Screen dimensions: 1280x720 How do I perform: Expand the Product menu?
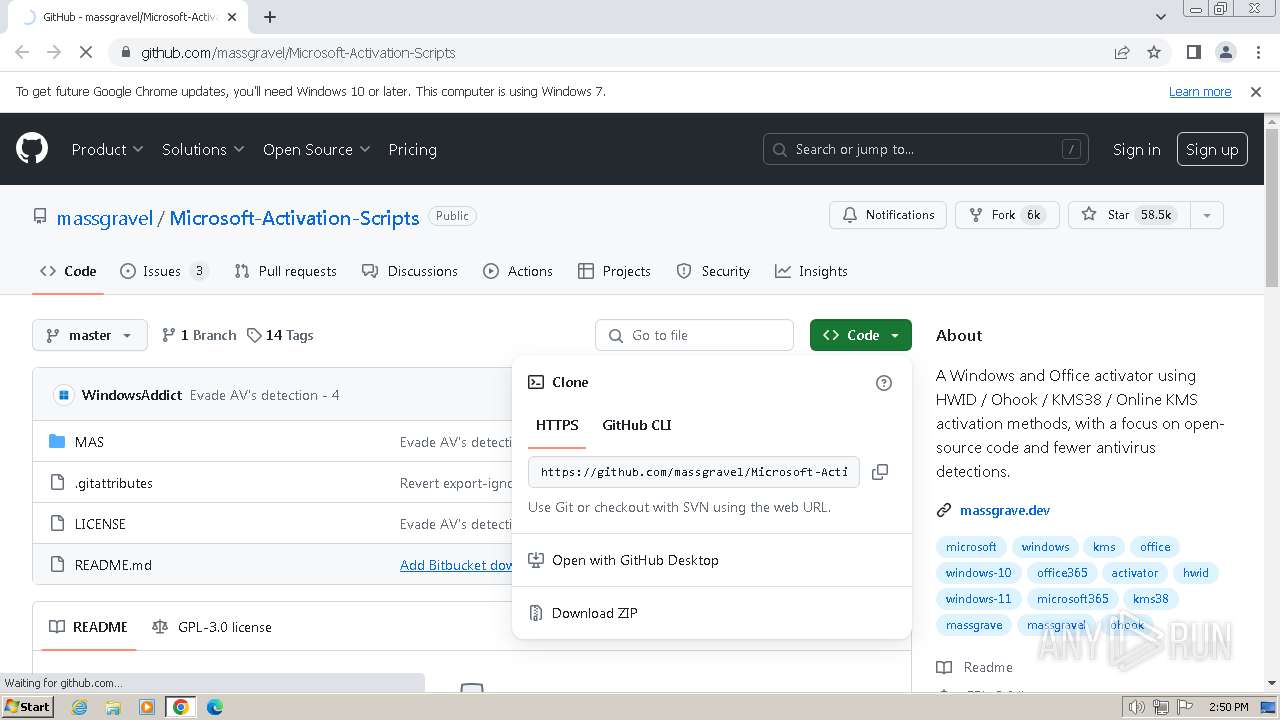pyautogui.click(x=107, y=149)
